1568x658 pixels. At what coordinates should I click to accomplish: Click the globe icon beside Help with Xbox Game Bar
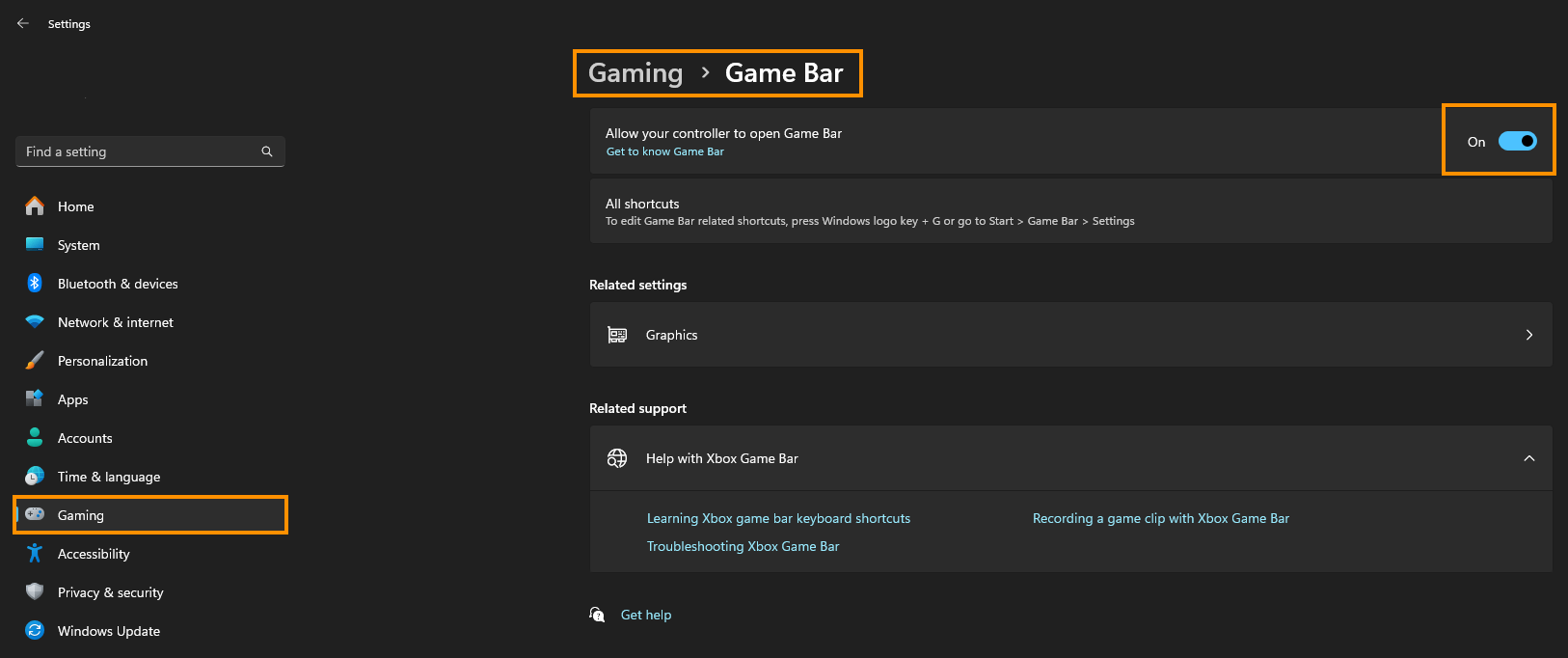click(617, 458)
